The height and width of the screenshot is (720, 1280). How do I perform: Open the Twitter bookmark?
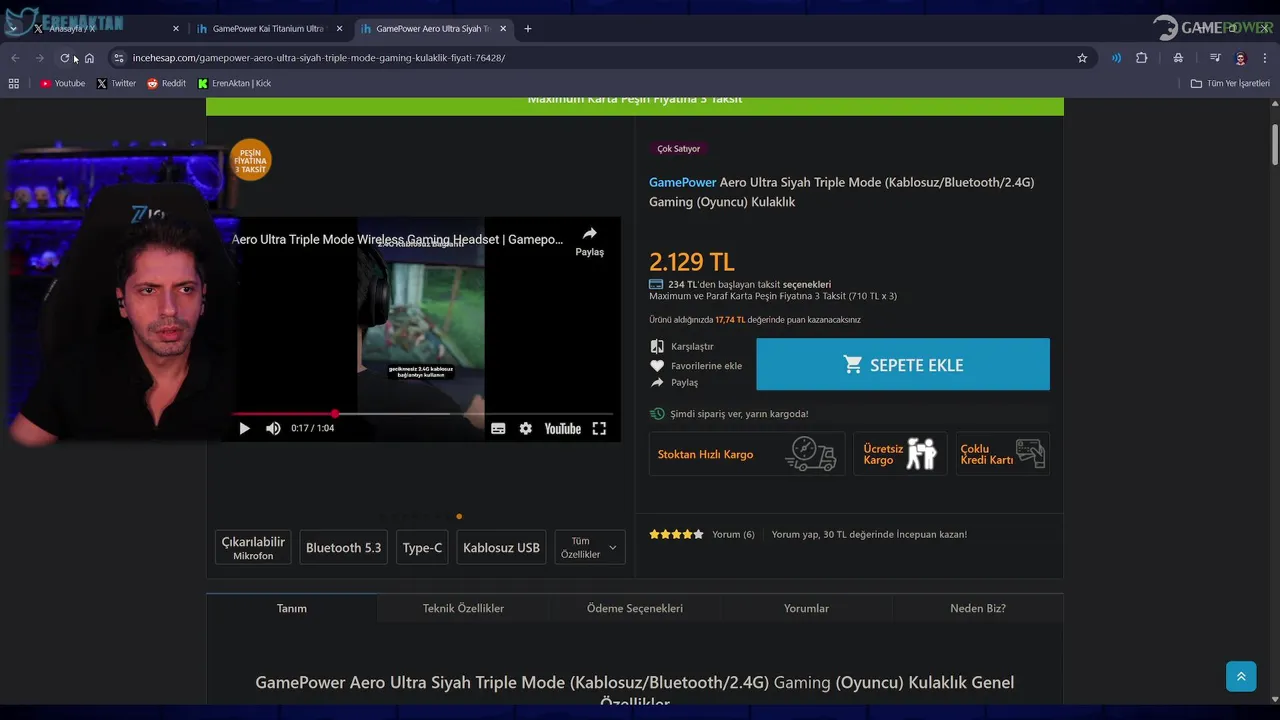(116, 84)
